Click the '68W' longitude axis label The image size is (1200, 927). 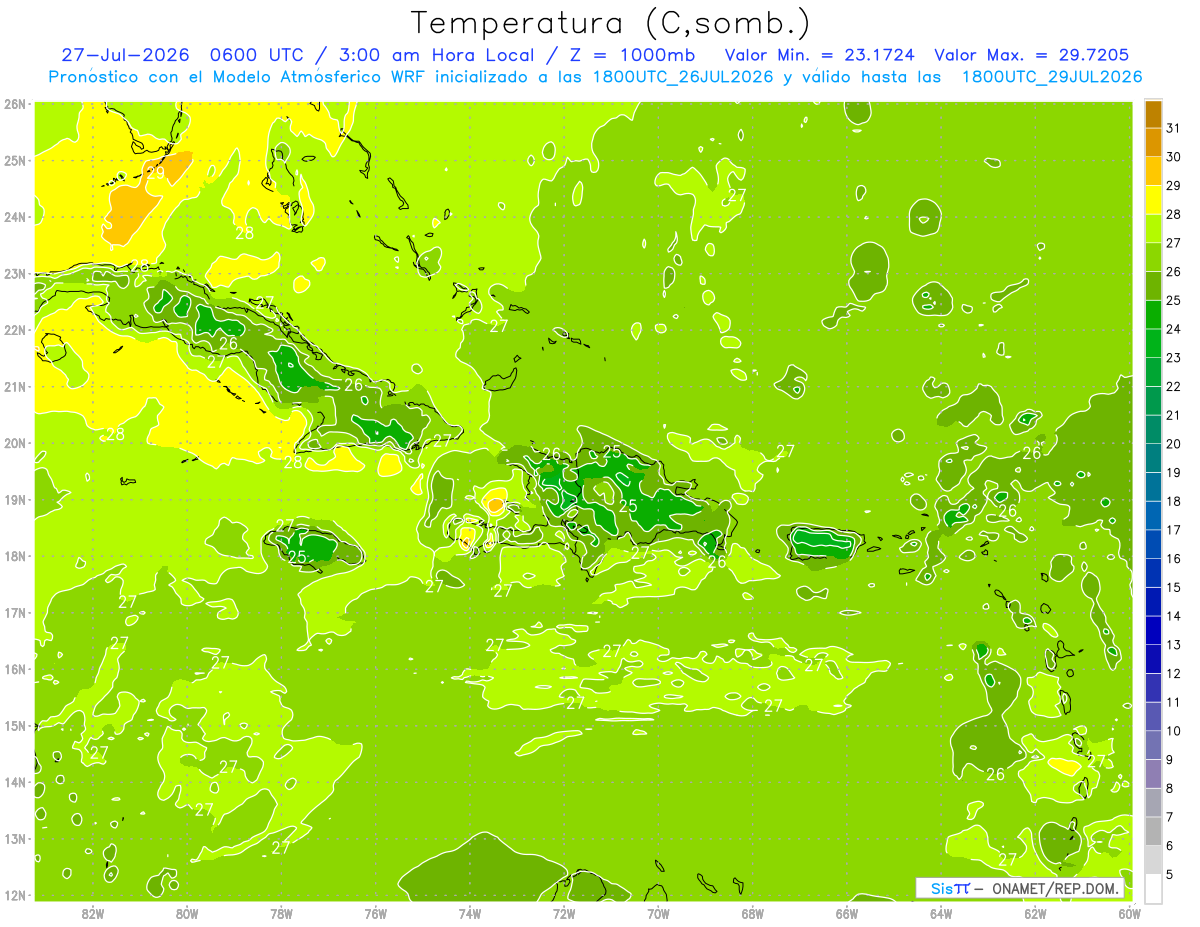point(753,913)
